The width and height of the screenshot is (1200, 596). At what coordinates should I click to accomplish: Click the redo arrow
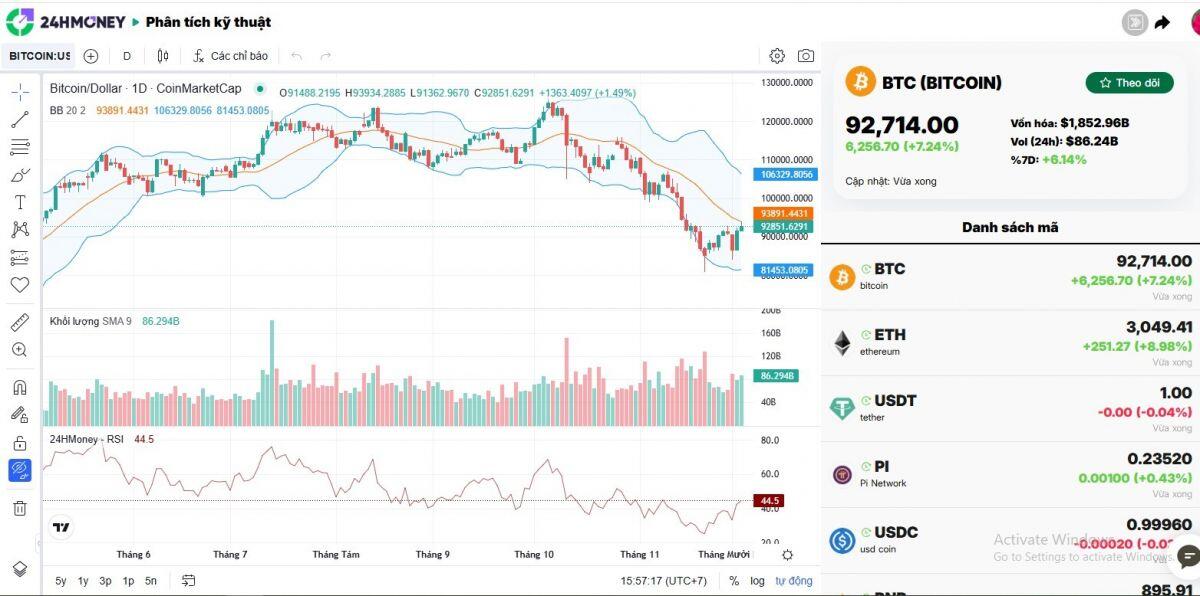point(325,56)
